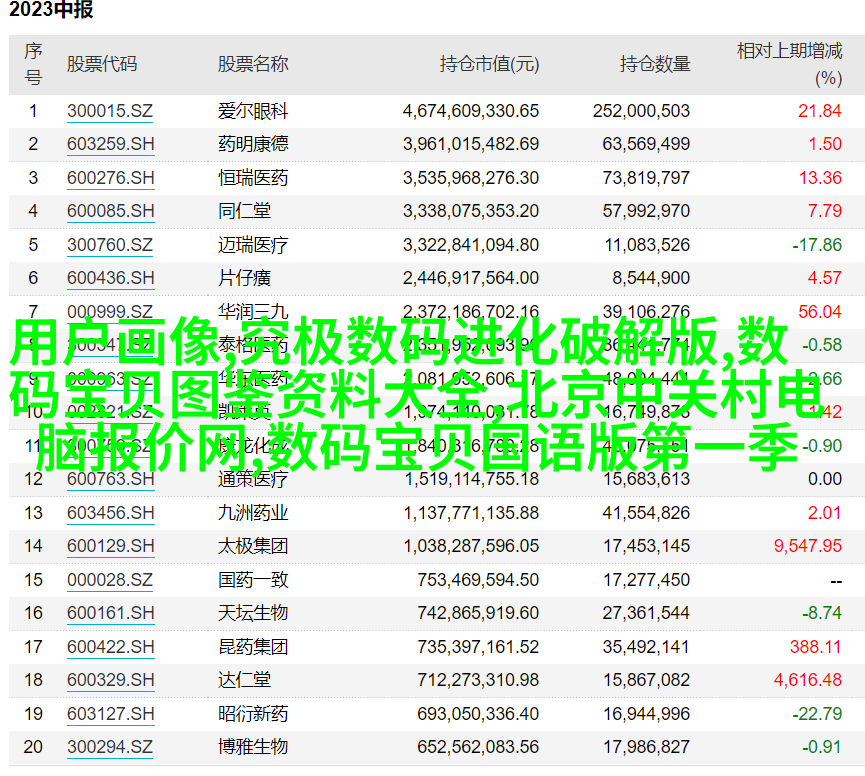Image resolution: width=865 pixels, height=776 pixels.
Task: Click market value 3,961,015,482.69
Action: coord(471,144)
